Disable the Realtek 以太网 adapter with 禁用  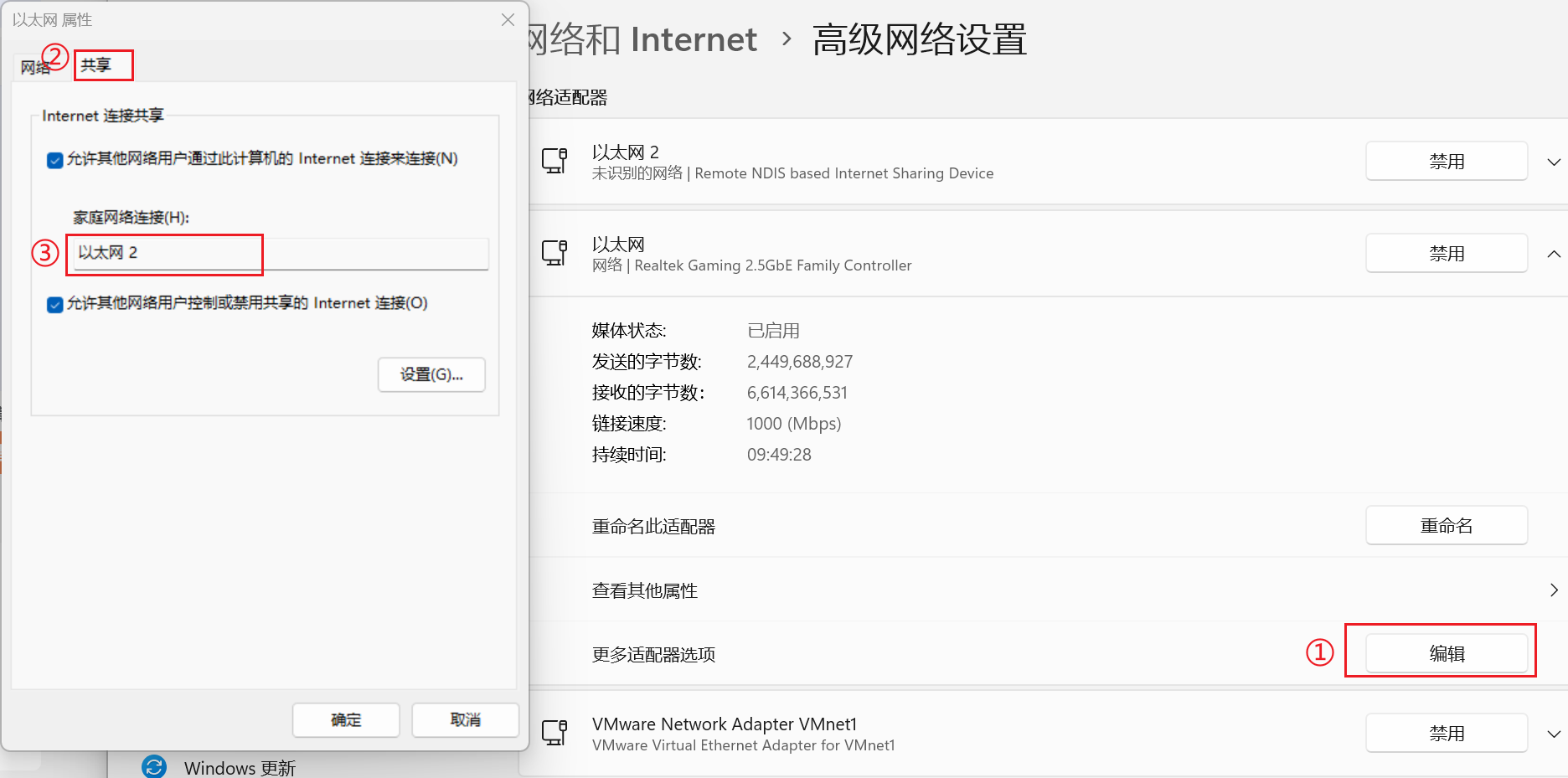[1447, 253]
